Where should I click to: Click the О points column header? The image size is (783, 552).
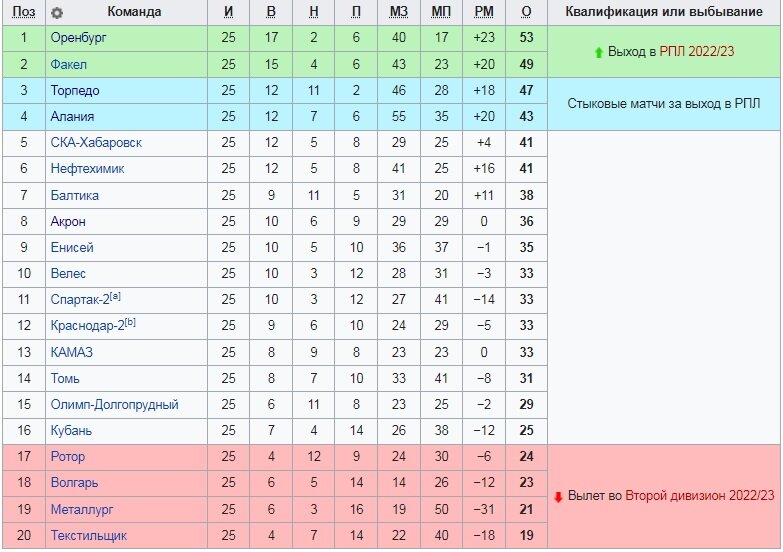coord(526,12)
